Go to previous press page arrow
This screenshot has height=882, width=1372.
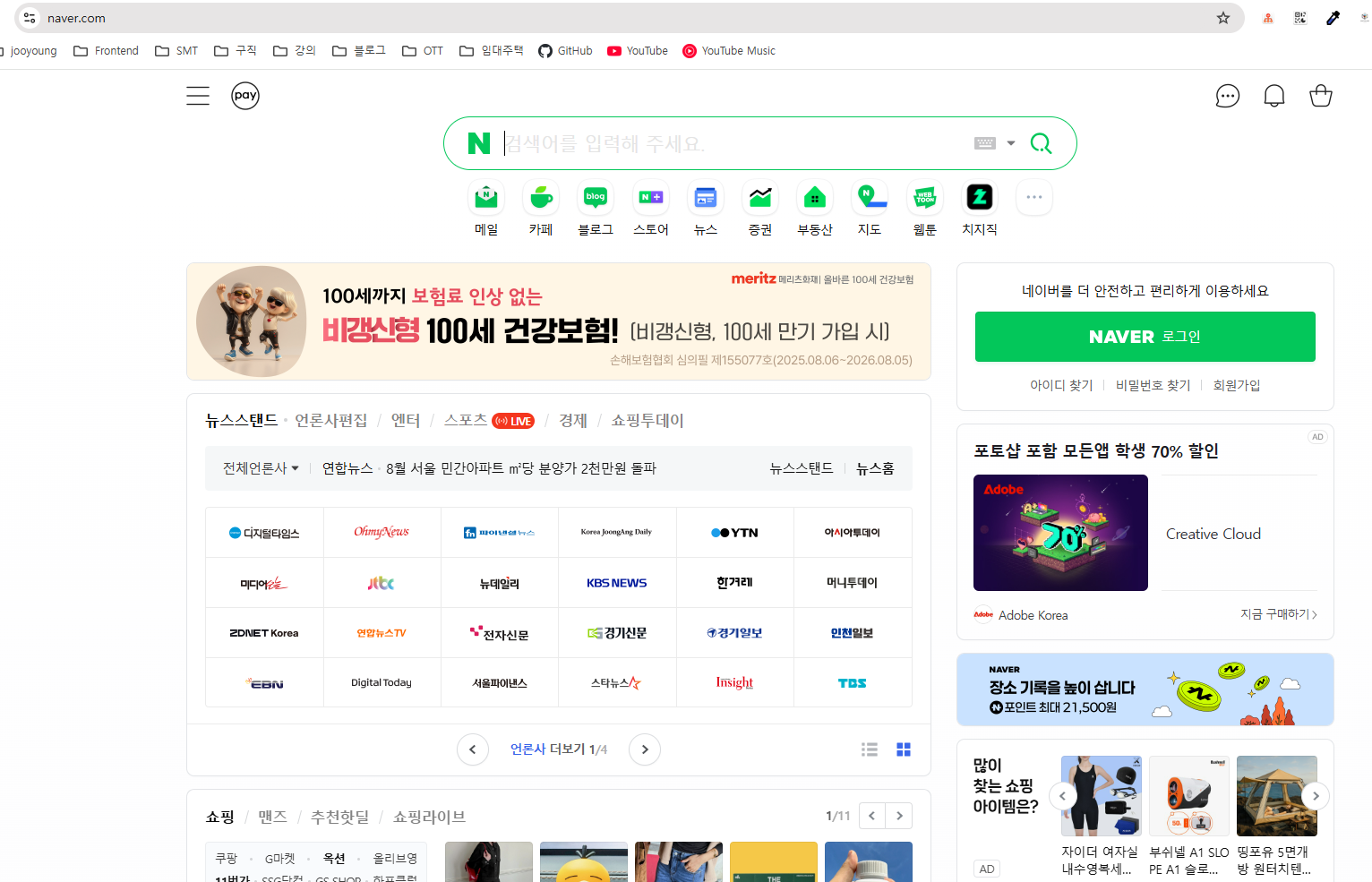[x=473, y=749]
